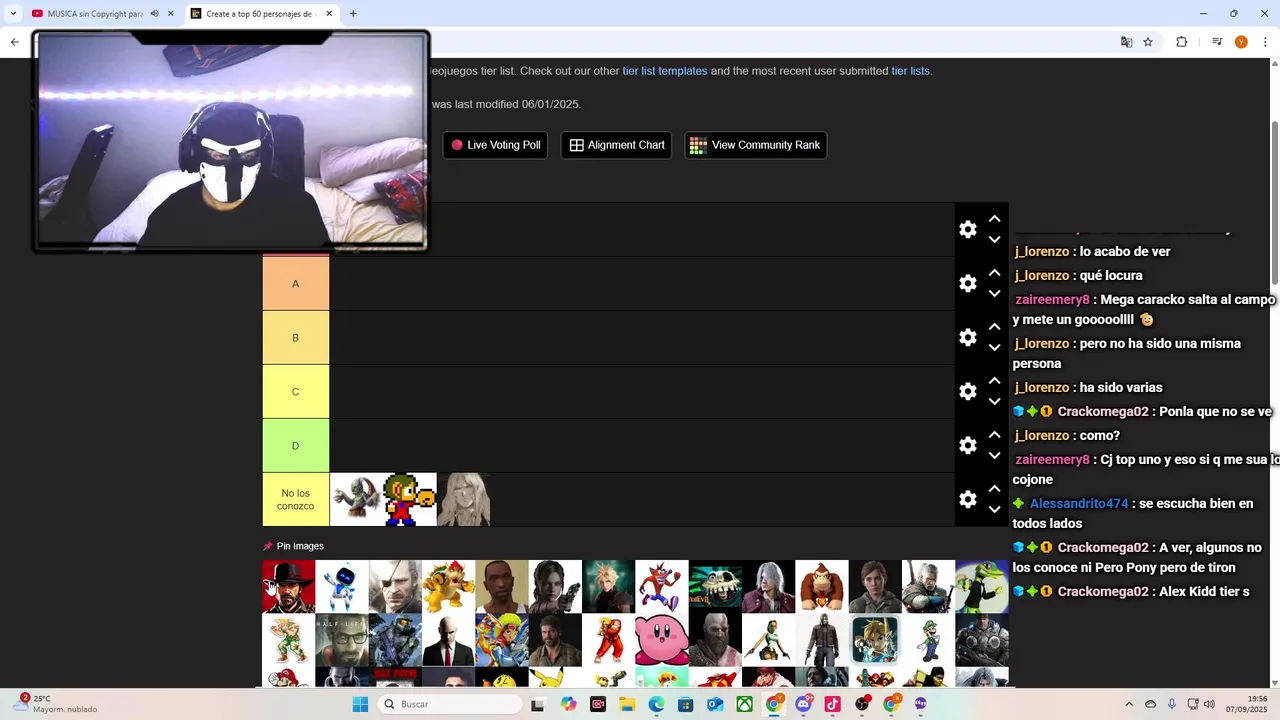The image size is (1280, 720).
Task: Toggle Pin Images pushpin
Action: point(267,546)
